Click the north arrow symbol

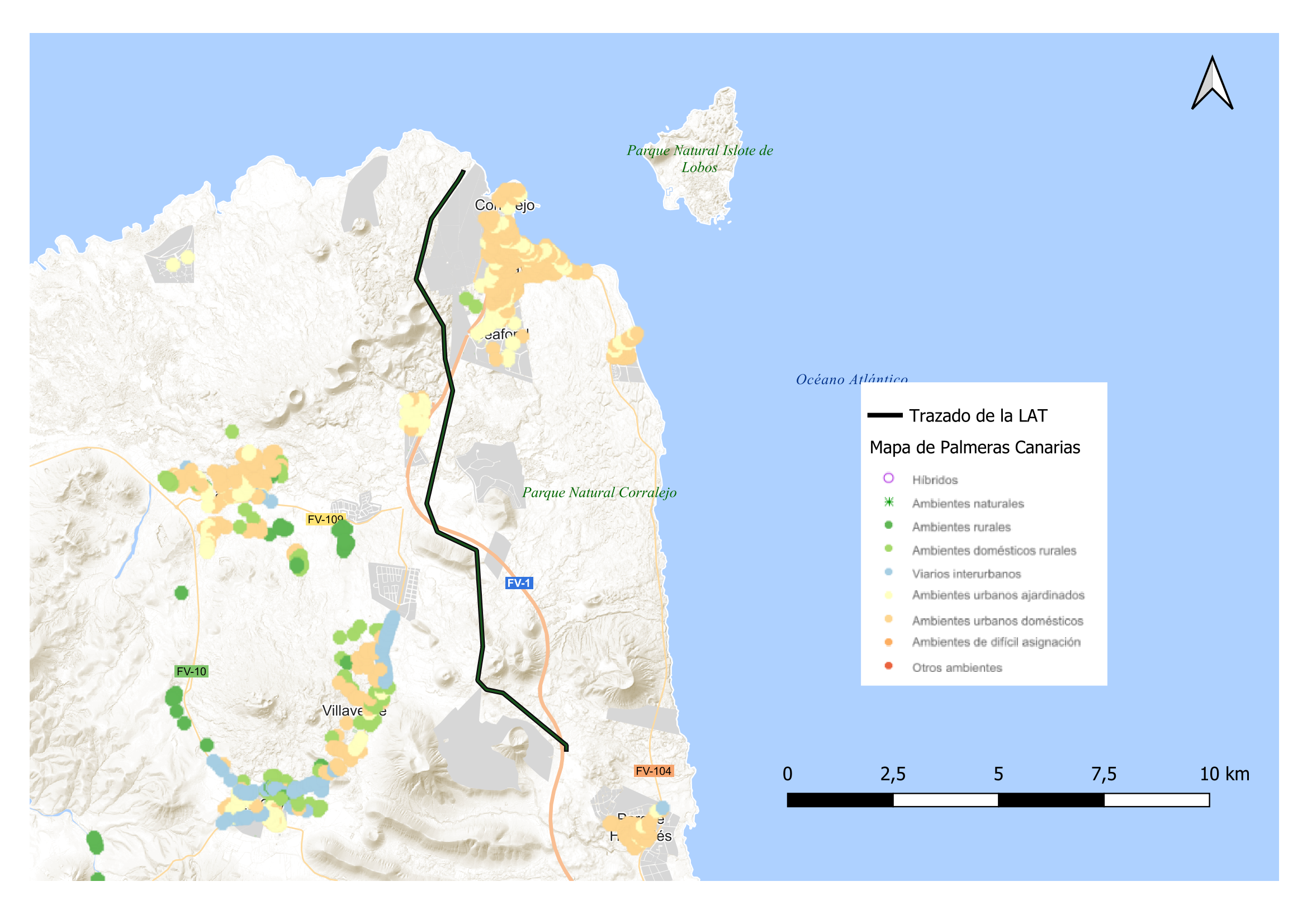point(1211,84)
